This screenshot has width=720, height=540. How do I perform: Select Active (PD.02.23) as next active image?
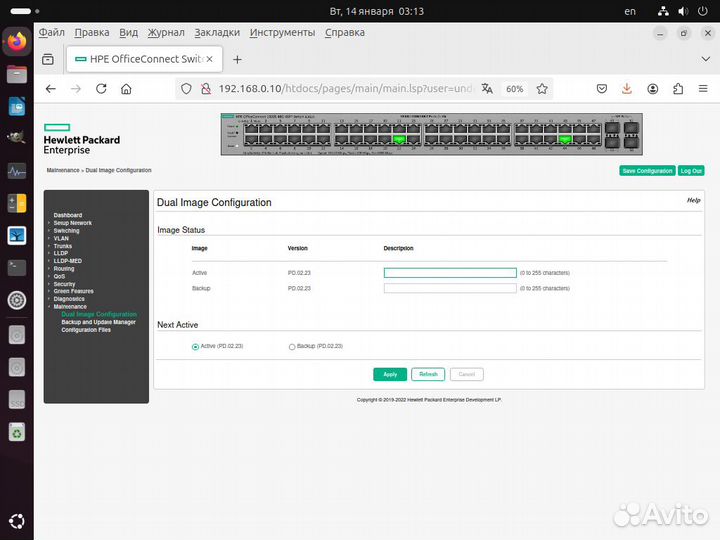(195, 347)
